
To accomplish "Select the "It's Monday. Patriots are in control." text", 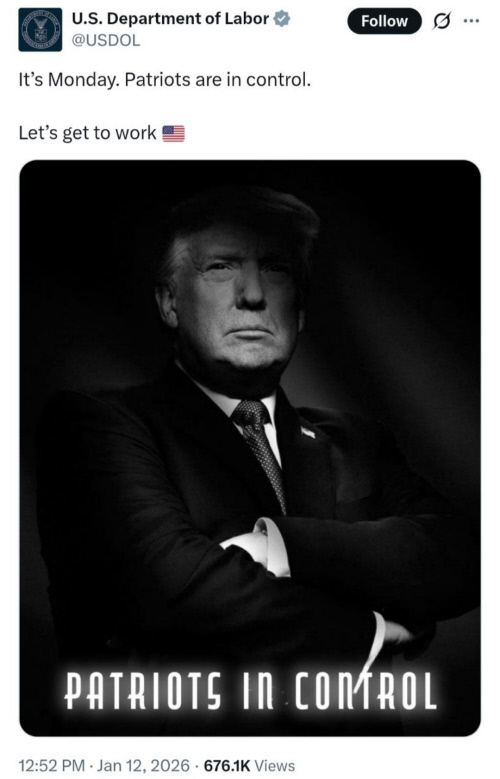I will pyautogui.click(x=165, y=79).
